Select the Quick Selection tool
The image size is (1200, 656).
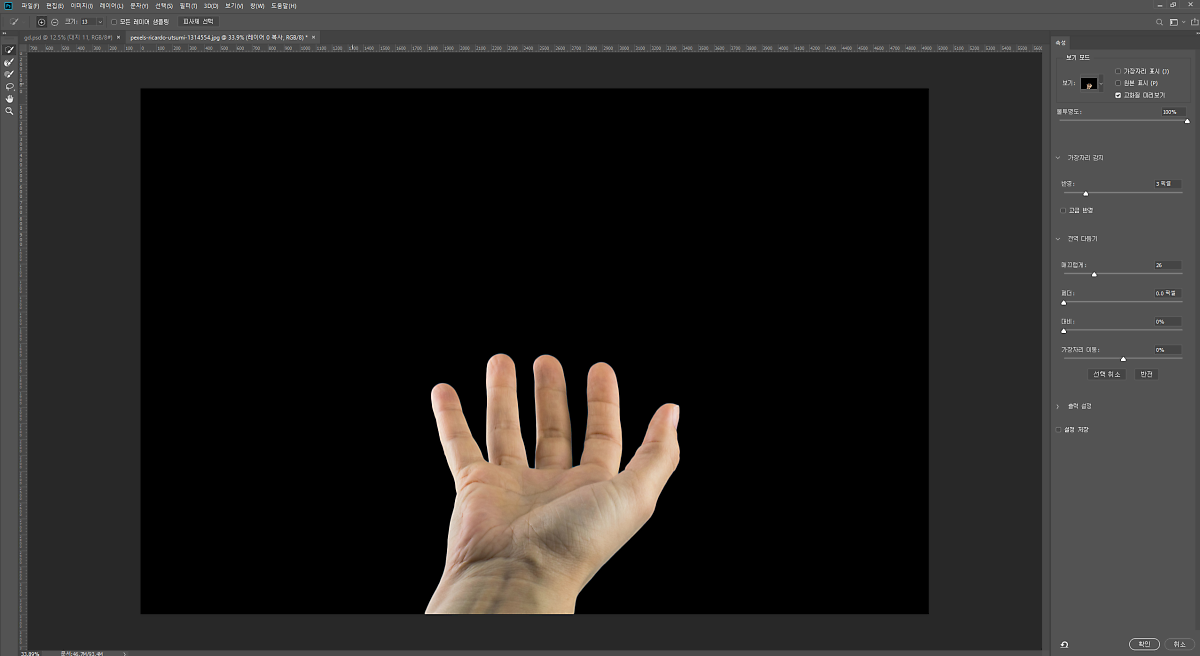[x=10, y=50]
